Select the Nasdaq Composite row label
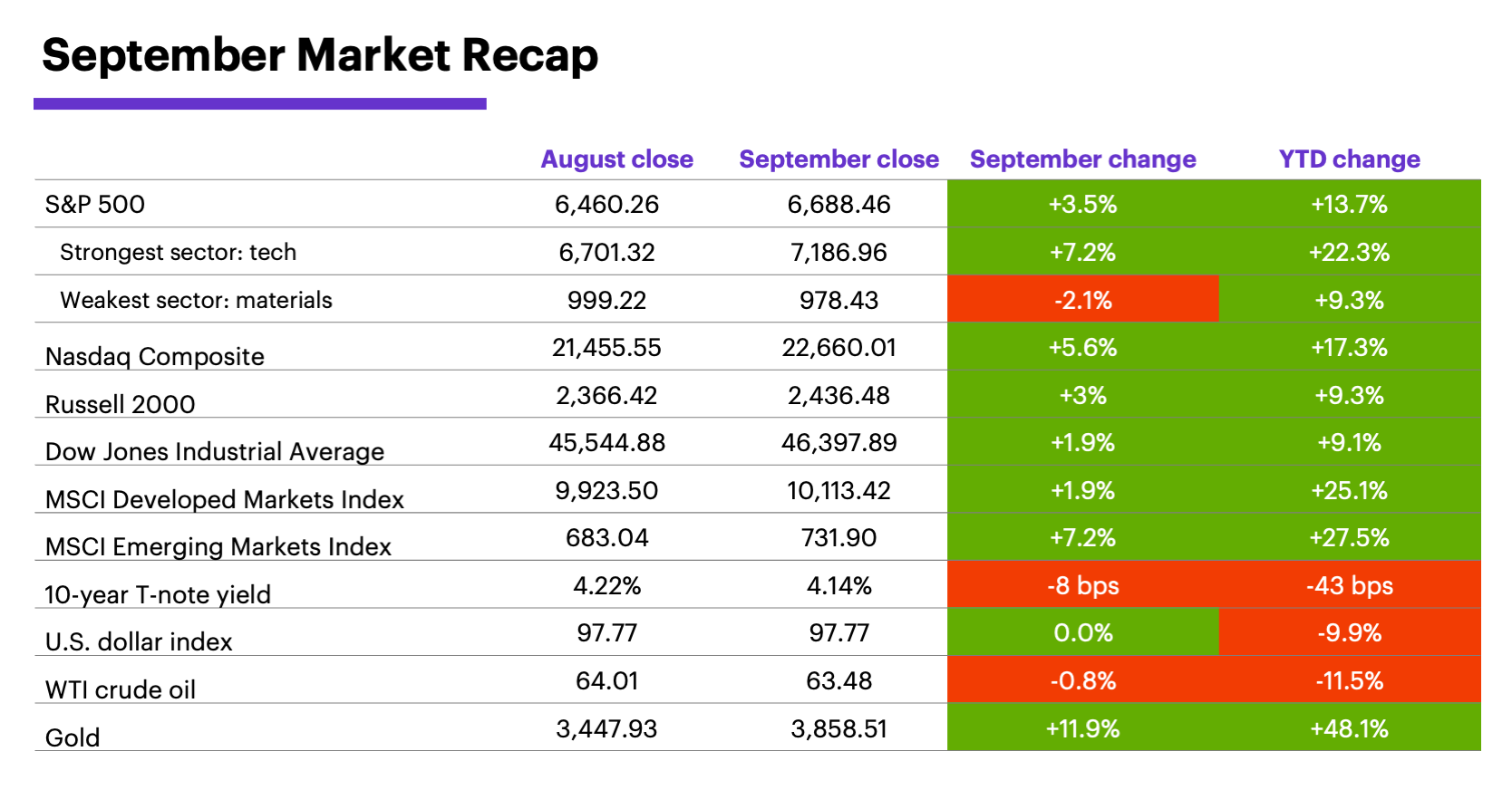1512x790 pixels. [155, 356]
